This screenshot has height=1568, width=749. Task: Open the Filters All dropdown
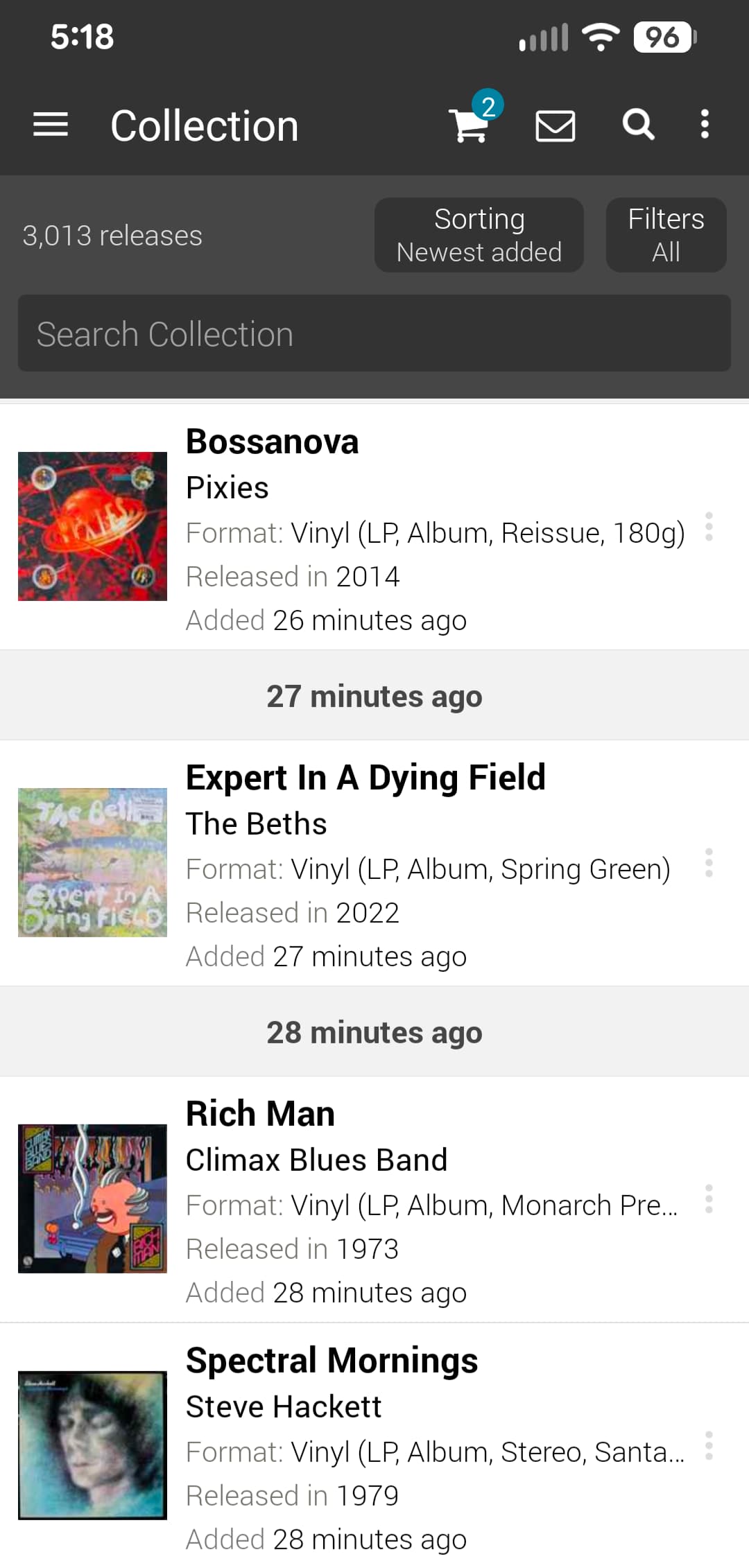pos(666,235)
